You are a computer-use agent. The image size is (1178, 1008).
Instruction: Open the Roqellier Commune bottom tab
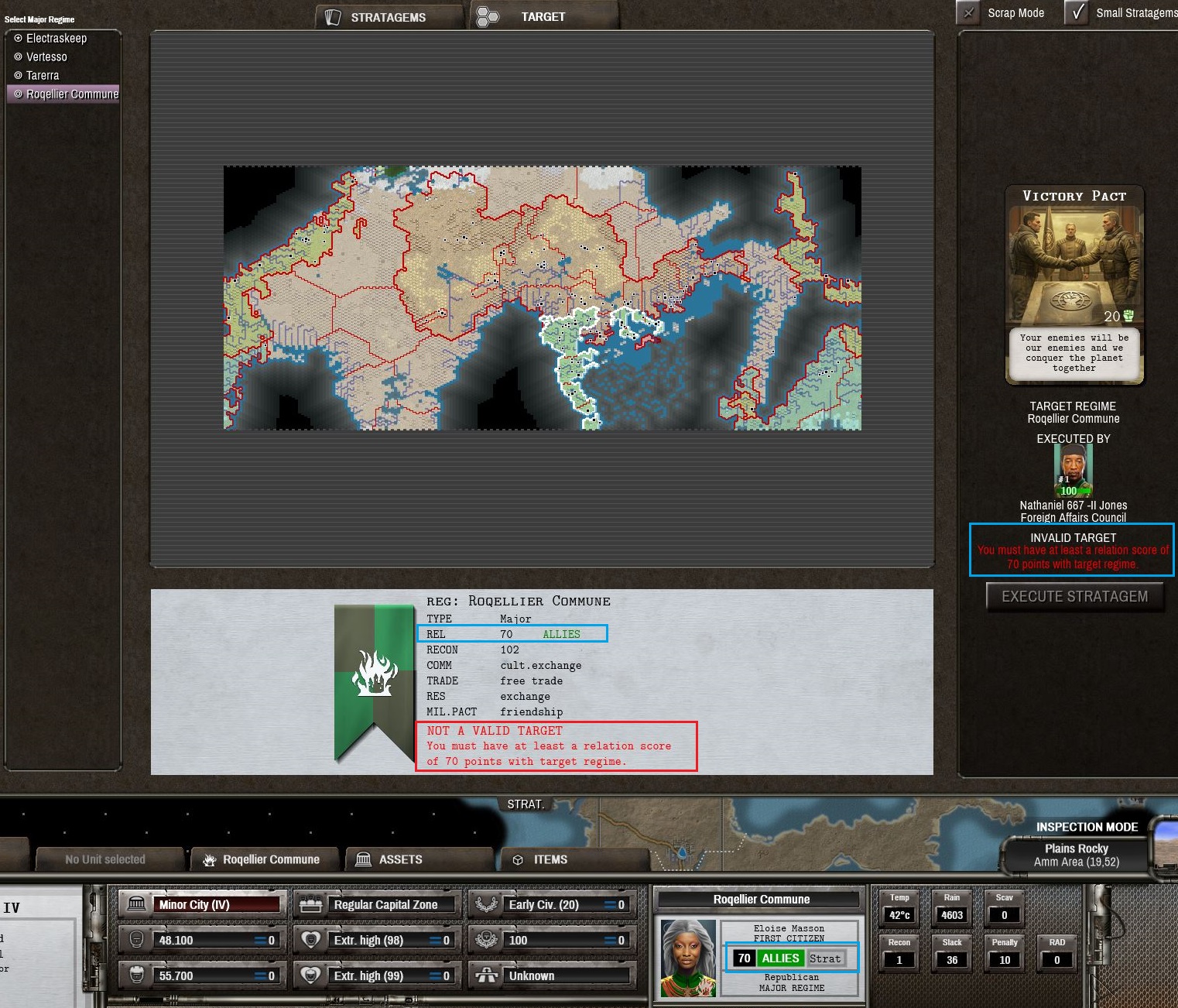pos(265,859)
